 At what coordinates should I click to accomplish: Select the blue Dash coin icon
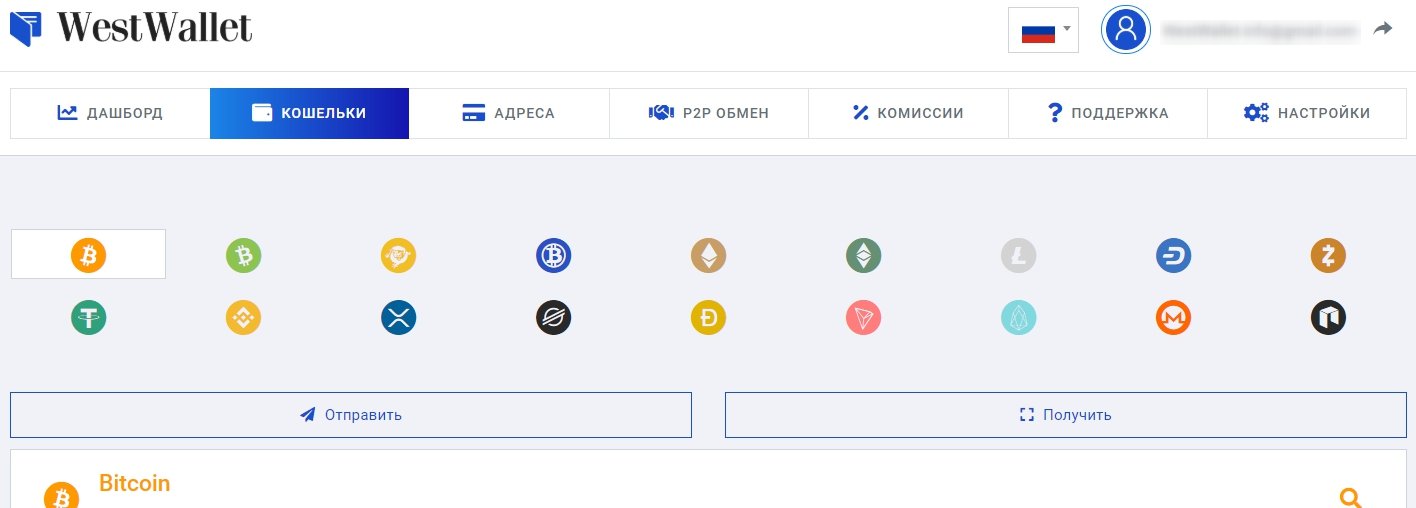pyautogui.click(x=1173, y=256)
